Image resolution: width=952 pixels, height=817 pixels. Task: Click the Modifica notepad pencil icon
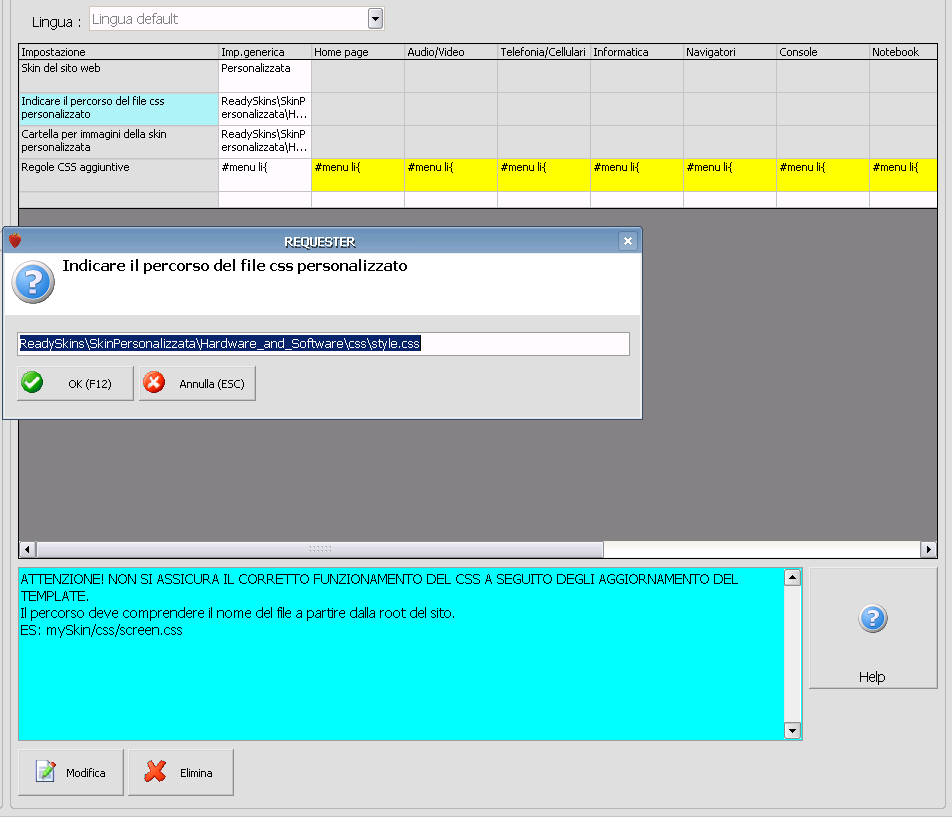coord(46,771)
